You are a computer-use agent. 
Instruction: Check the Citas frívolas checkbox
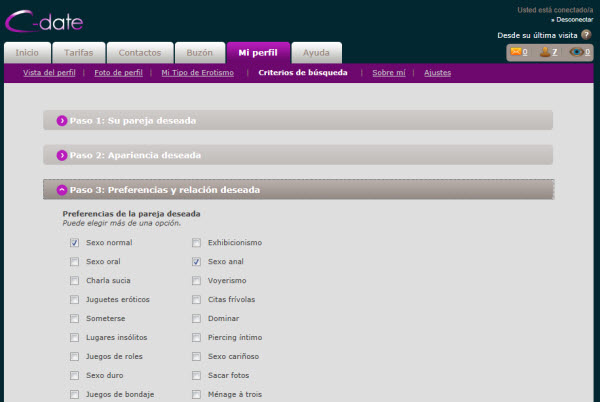[x=196, y=299]
